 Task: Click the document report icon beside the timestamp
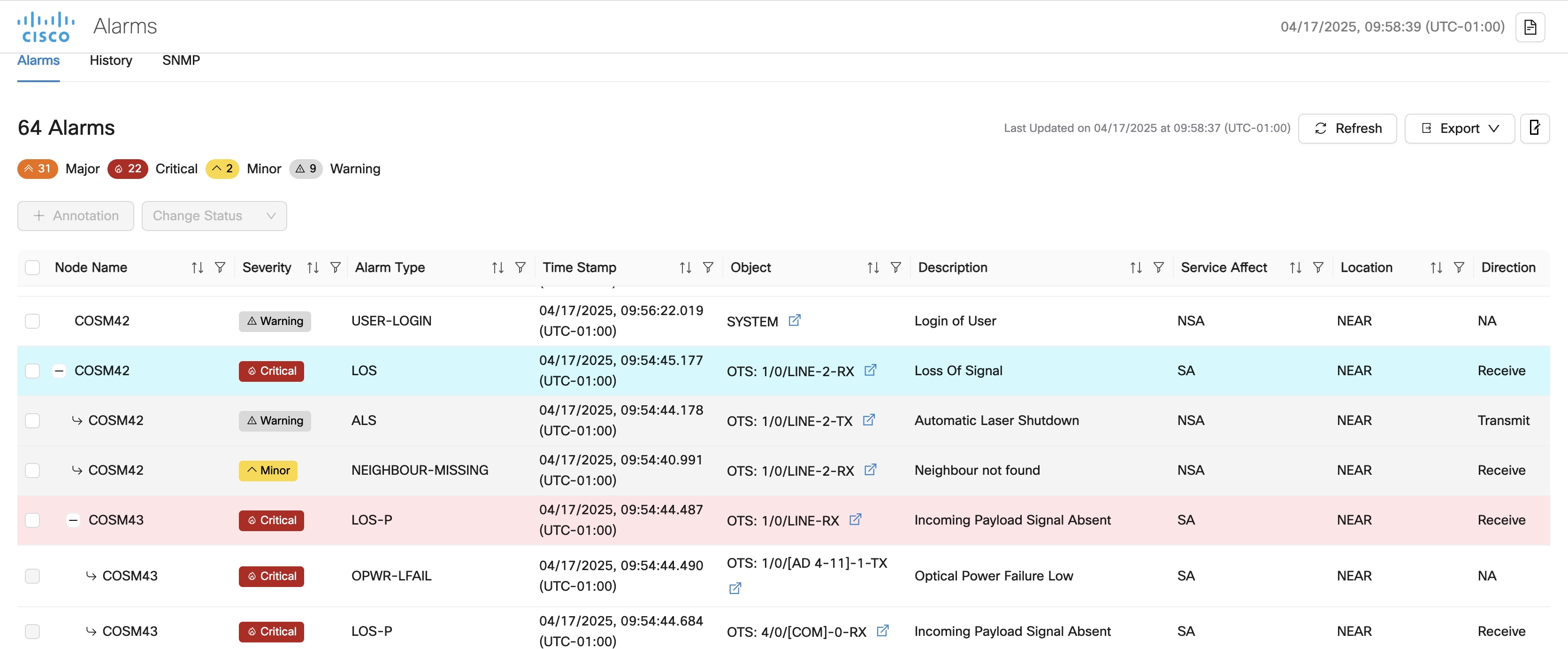1530,27
